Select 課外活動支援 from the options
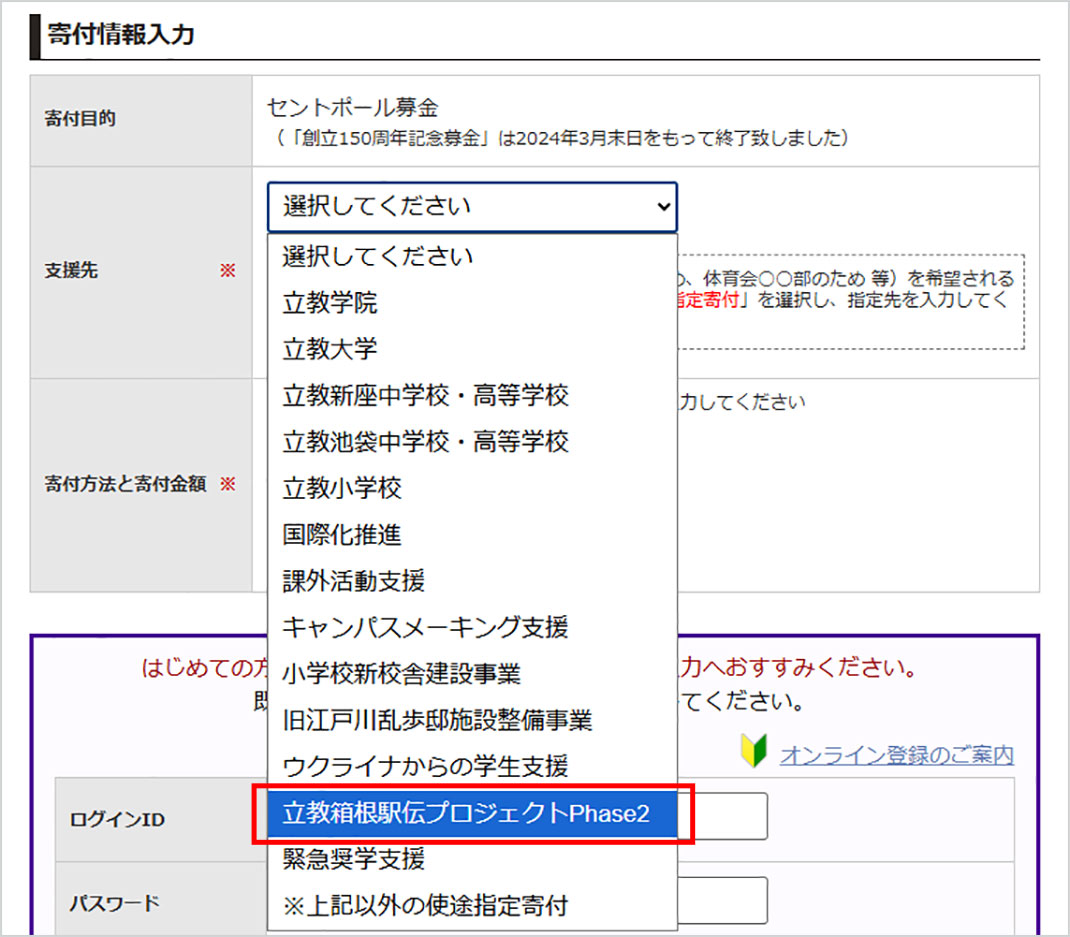Viewport: 1070px width, 937px height. coord(354,580)
